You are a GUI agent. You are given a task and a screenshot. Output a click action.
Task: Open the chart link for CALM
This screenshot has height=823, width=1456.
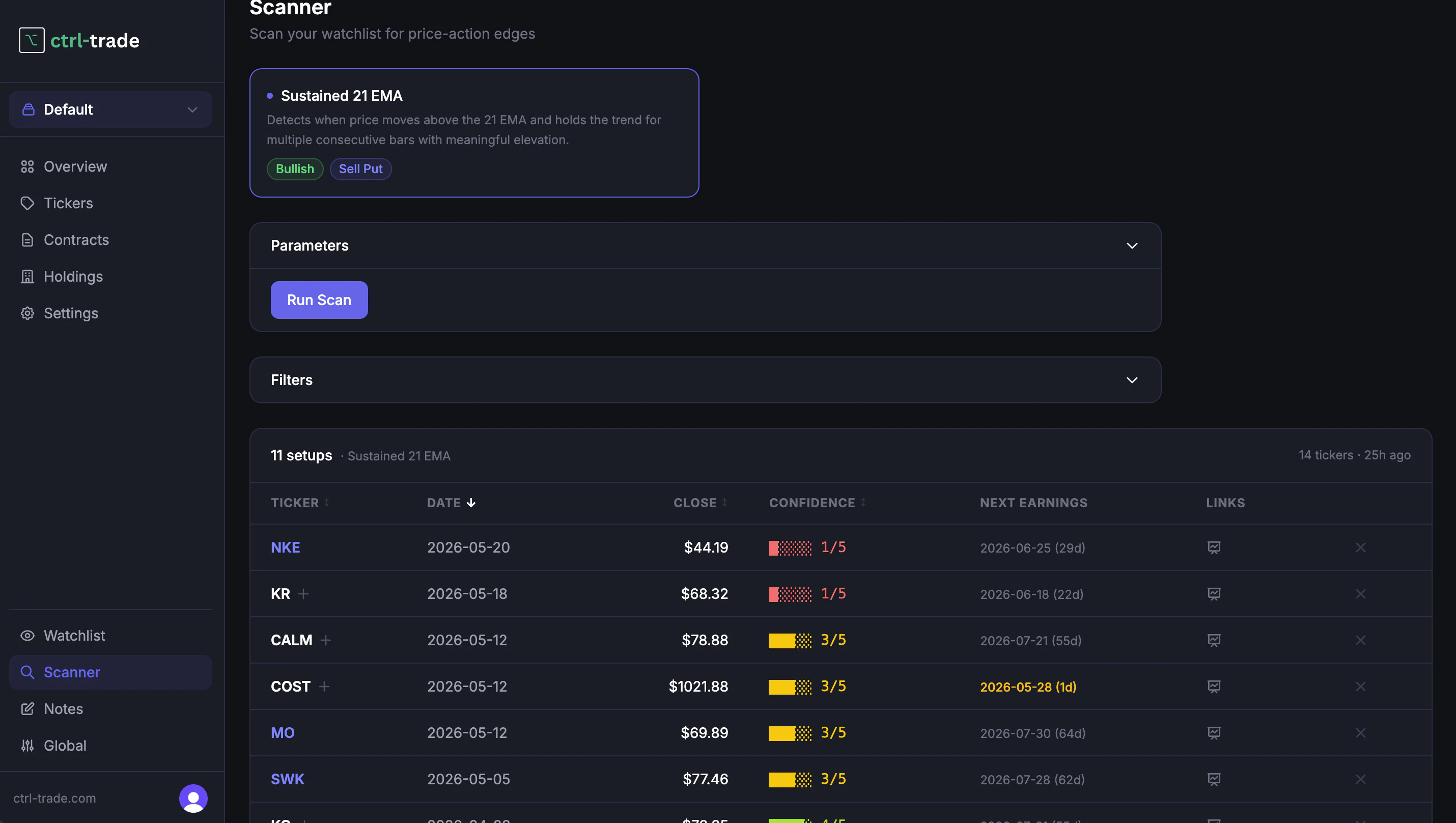[1214, 641]
